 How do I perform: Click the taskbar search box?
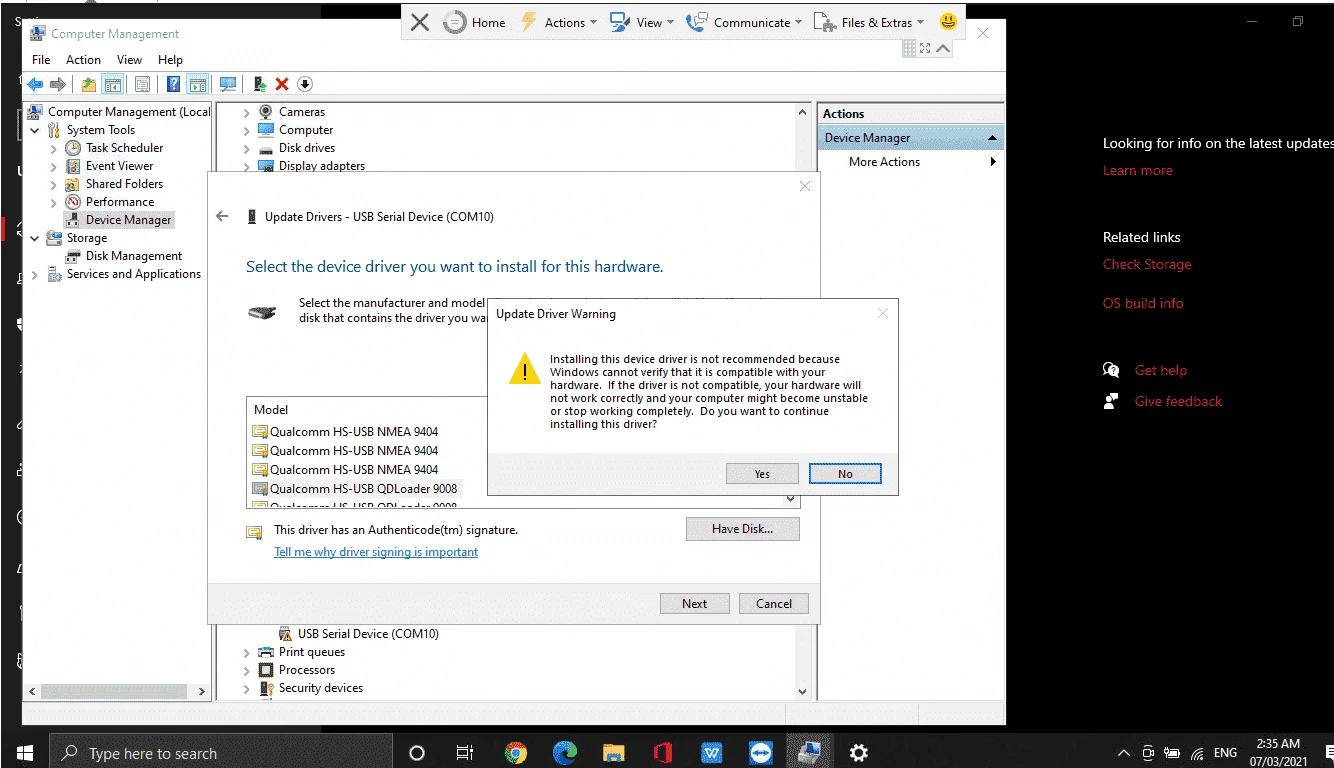[x=220, y=753]
